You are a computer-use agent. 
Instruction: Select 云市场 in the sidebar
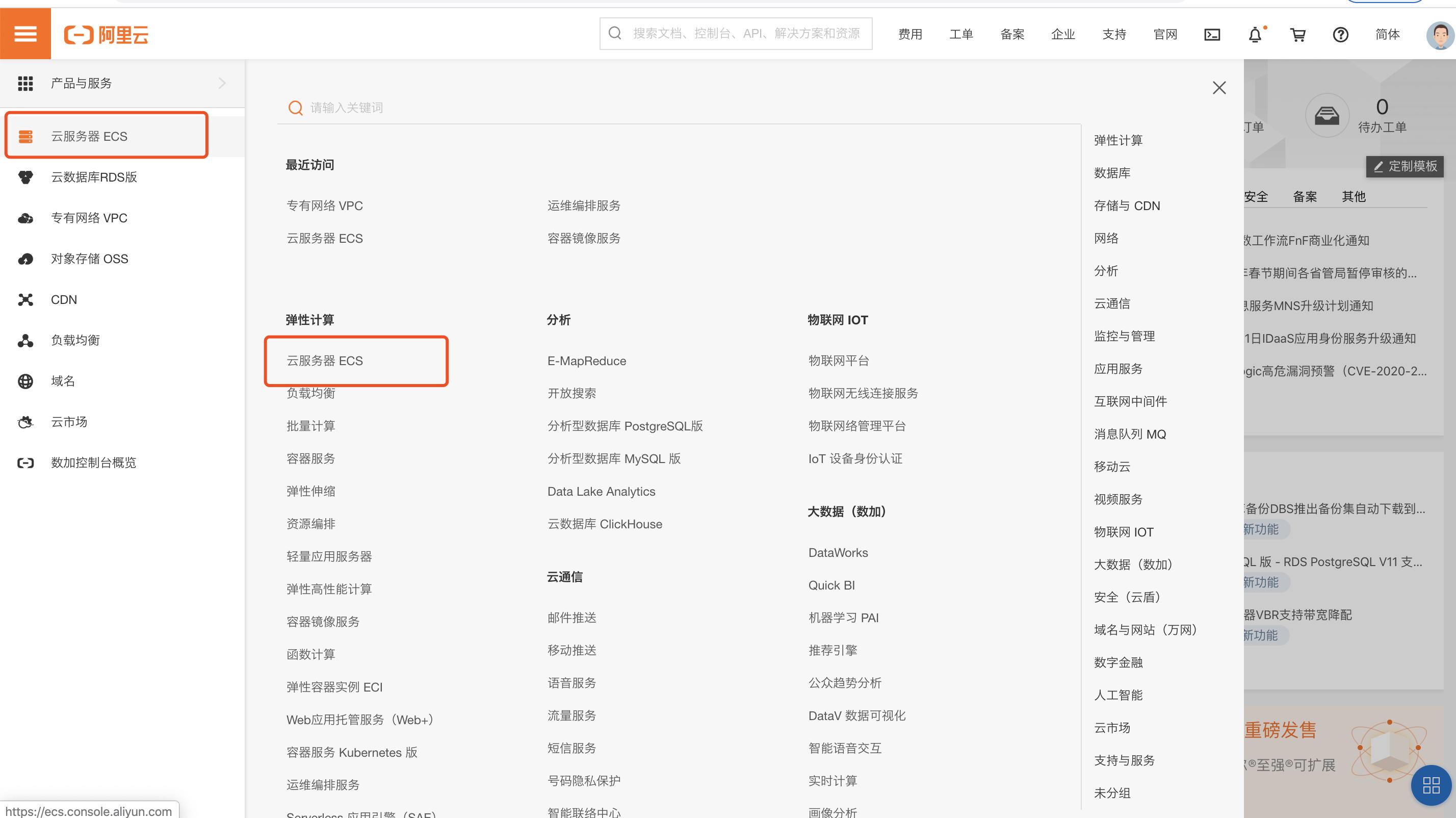point(69,422)
